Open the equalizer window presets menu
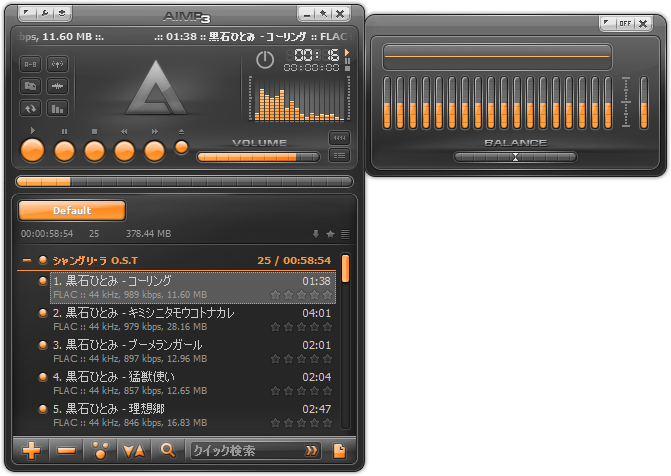The height and width of the screenshot is (476, 671). point(607,23)
